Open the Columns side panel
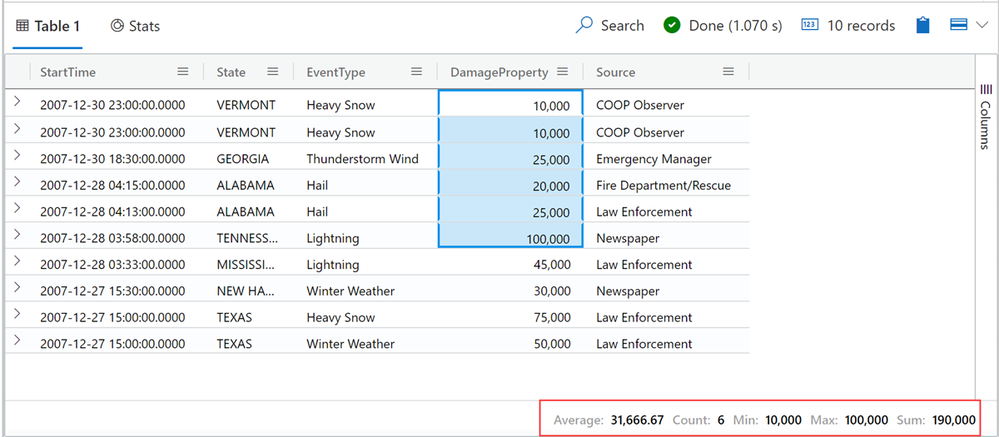This screenshot has height=437, width=999. [x=986, y=116]
